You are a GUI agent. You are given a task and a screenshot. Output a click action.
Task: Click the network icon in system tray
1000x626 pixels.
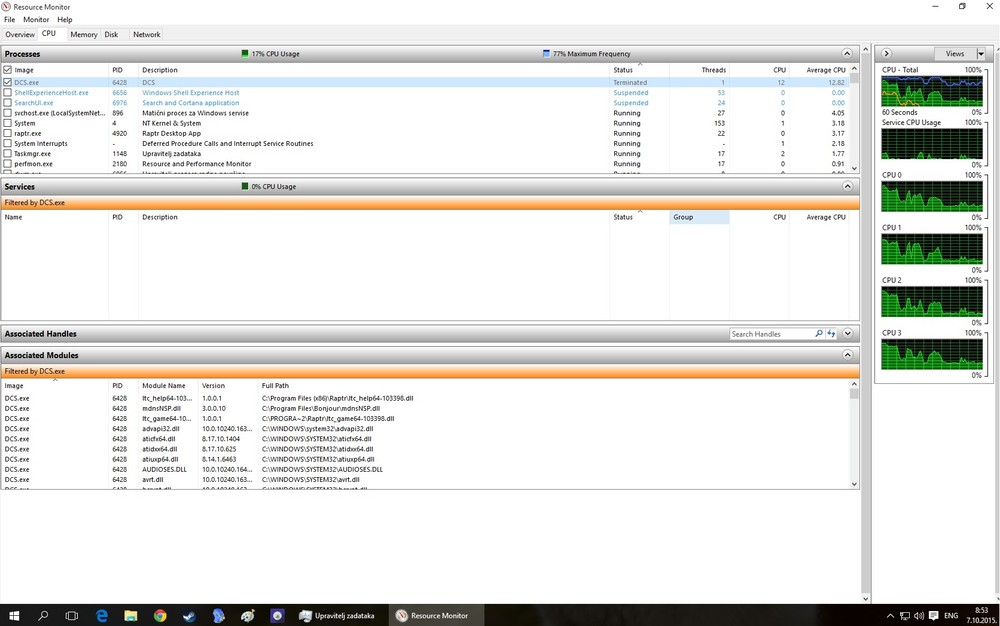904,616
